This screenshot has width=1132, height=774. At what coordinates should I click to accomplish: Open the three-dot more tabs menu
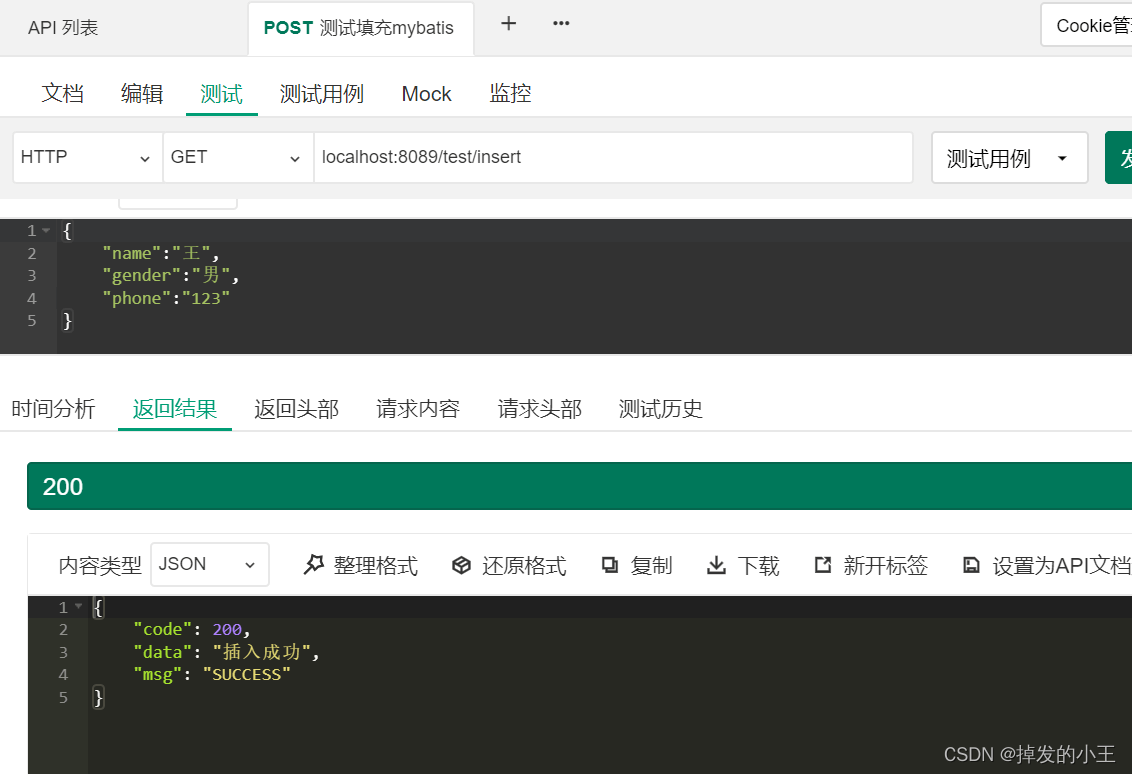561,23
